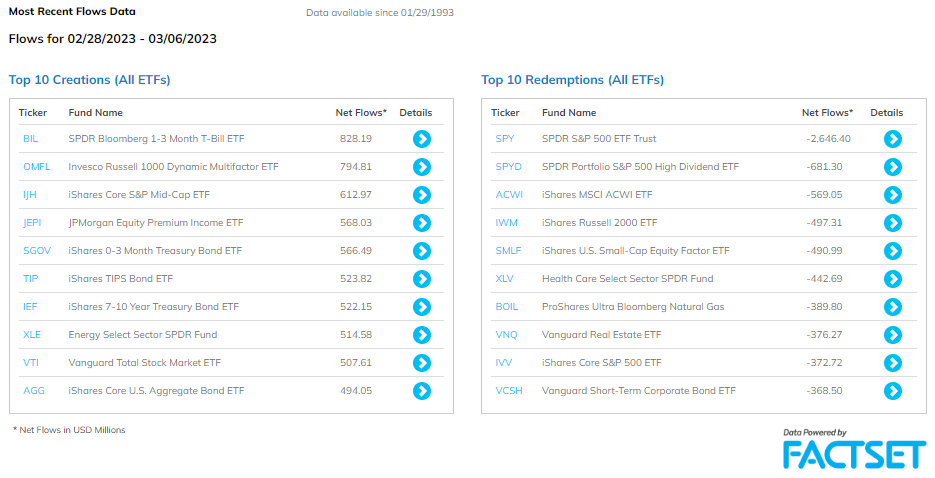Open the OMFL ticker link

pos(36,166)
